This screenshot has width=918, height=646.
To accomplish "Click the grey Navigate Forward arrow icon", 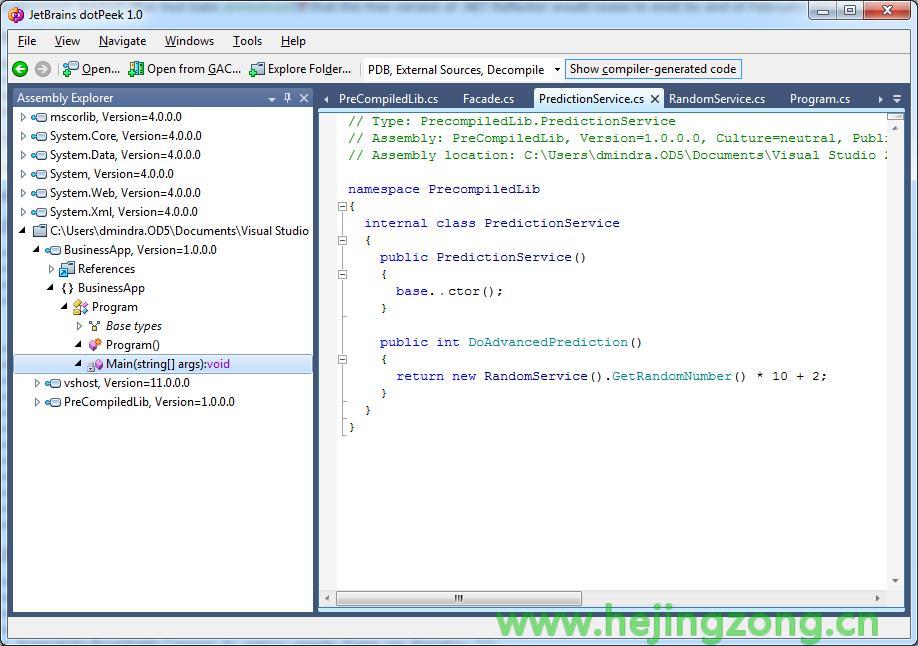I will click(x=43, y=69).
